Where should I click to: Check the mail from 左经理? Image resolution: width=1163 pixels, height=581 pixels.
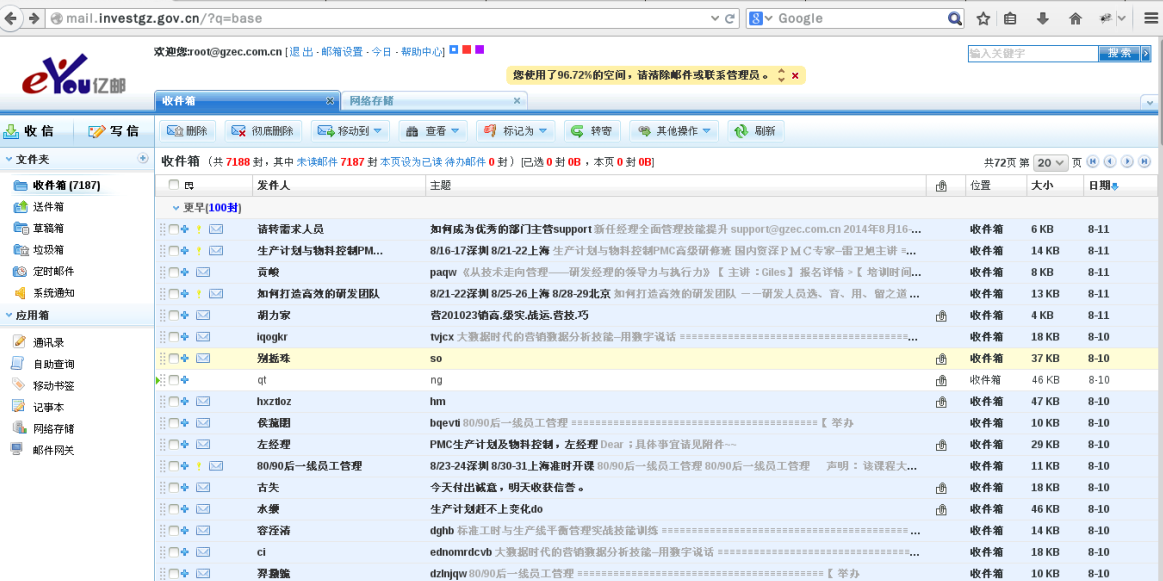pos(174,444)
